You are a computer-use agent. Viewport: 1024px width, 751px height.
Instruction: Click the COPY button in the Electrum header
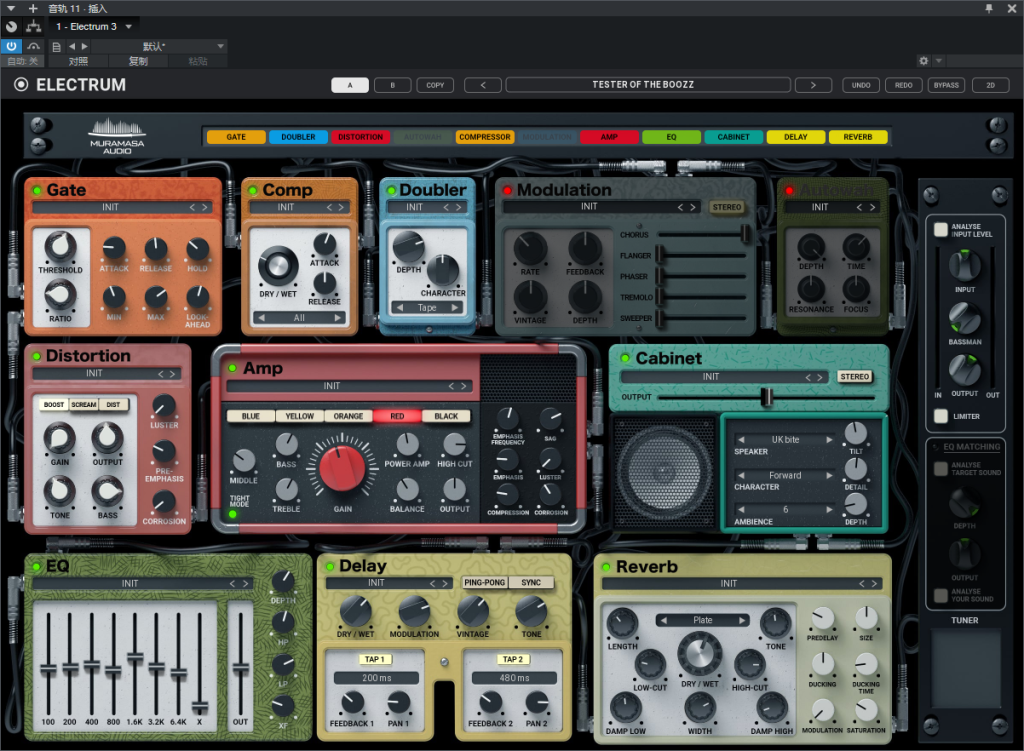pos(435,85)
